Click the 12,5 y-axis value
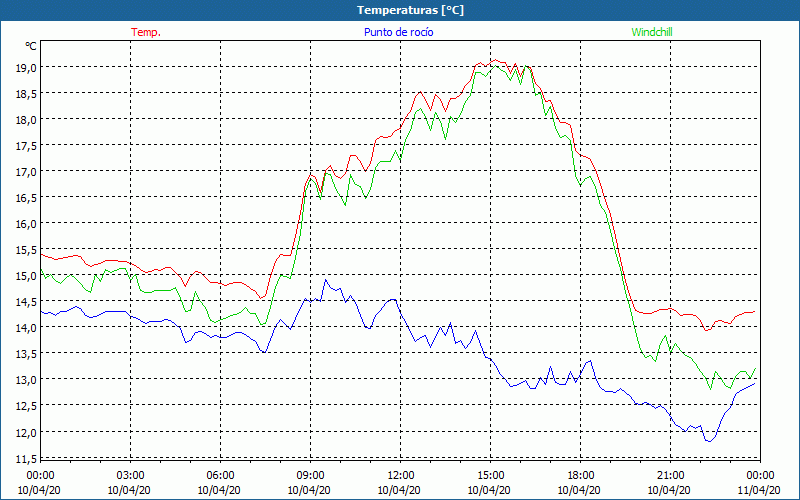Screen dimensions: 800x500 [x=26, y=406]
